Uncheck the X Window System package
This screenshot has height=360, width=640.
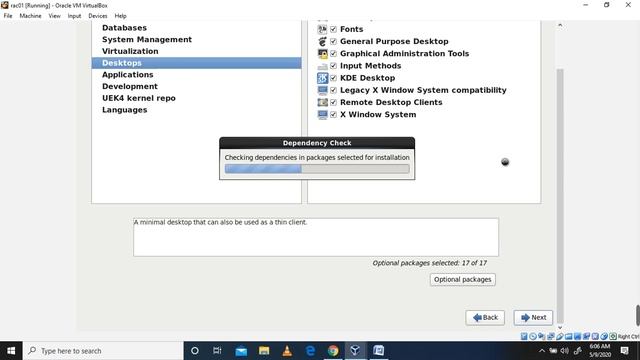pos(333,115)
